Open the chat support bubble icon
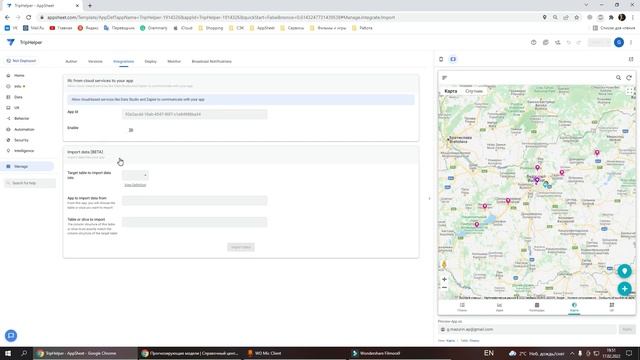 tap(11, 336)
